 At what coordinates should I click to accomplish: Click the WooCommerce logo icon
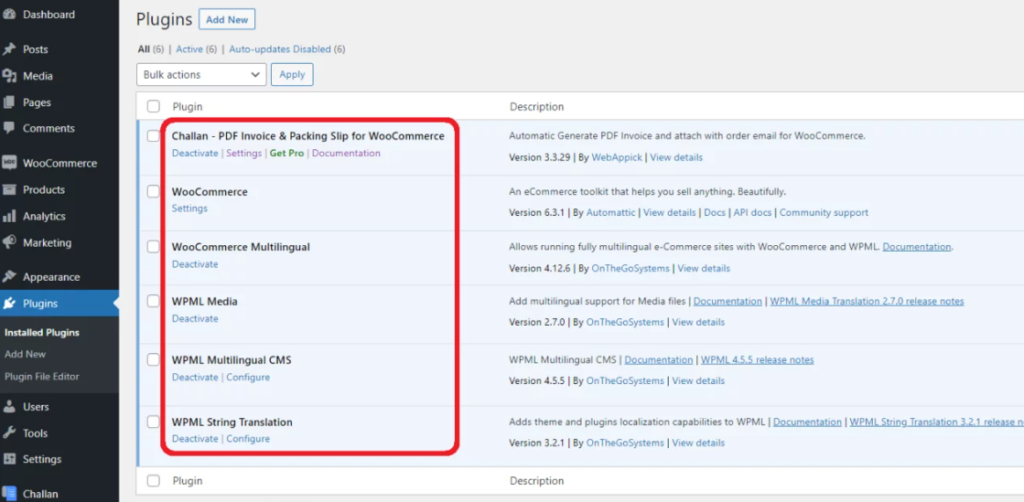tap(9, 163)
